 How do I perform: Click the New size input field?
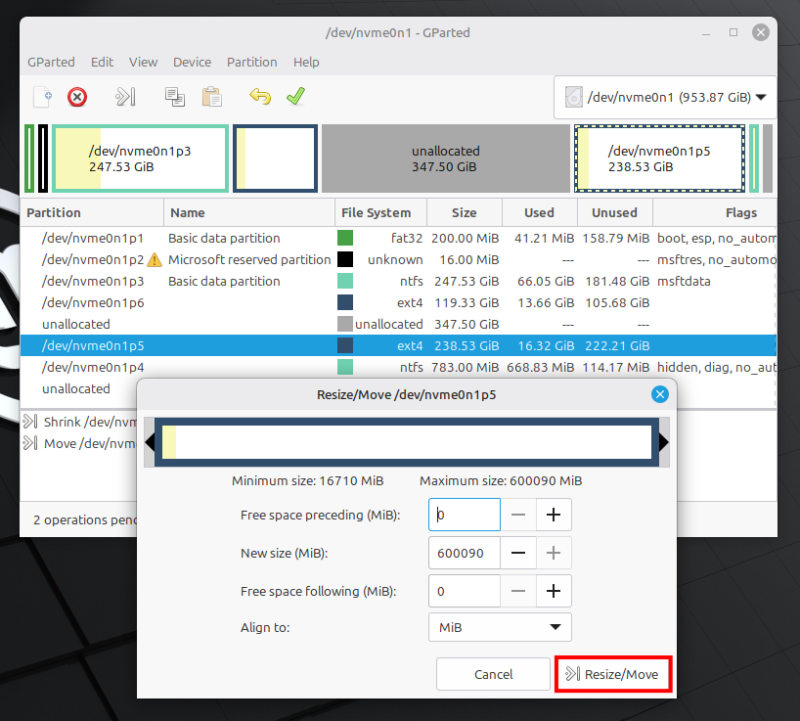464,553
